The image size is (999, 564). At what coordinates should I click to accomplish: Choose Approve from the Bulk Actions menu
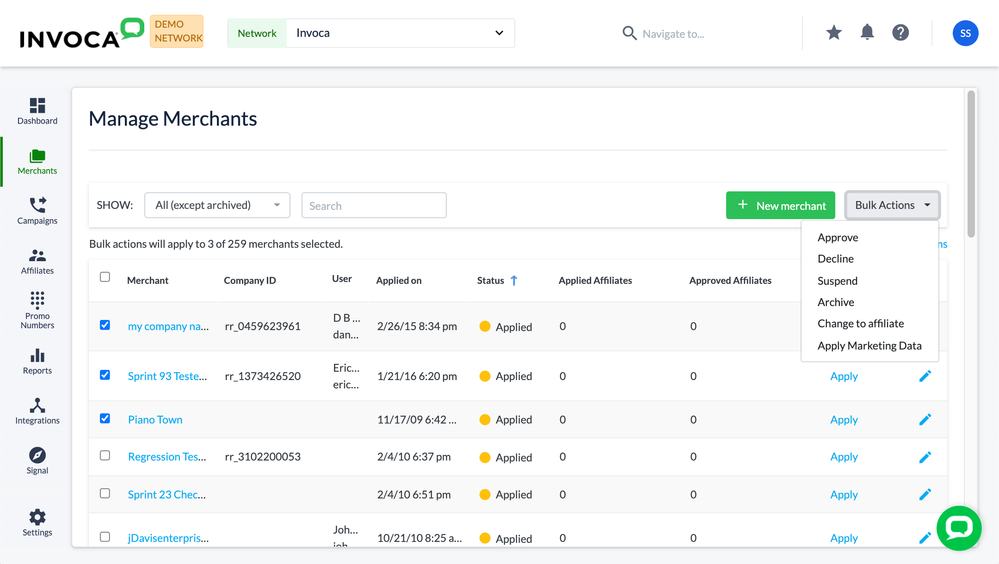click(x=838, y=238)
